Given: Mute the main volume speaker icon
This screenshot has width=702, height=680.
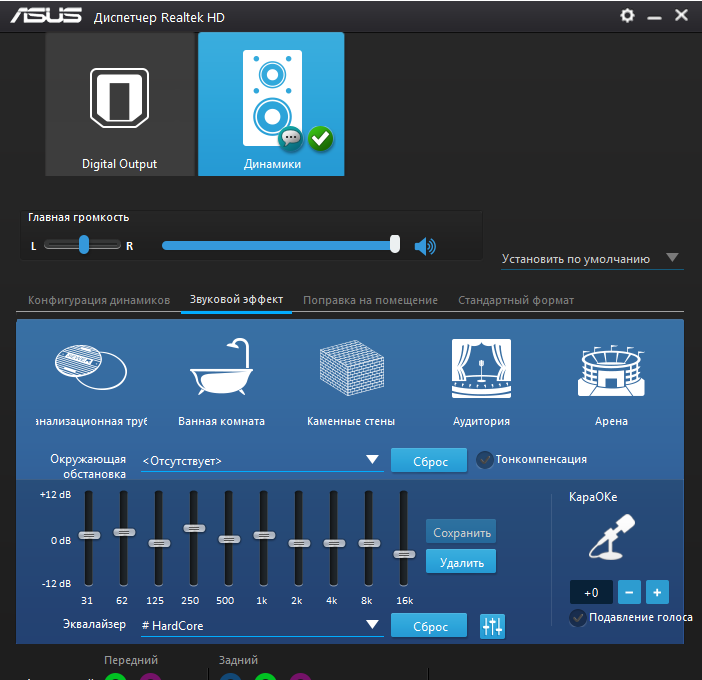Looking at the screenshot, I should (x=426, y=246).
